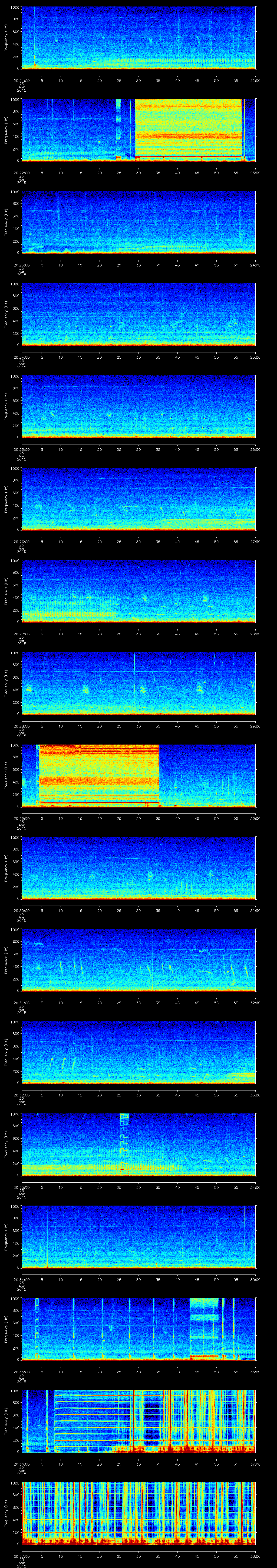This screenshot has height=1568, width=277.
Task: Open the spectrogram panel starting at 20:23:00
Action: click(138, 223)
